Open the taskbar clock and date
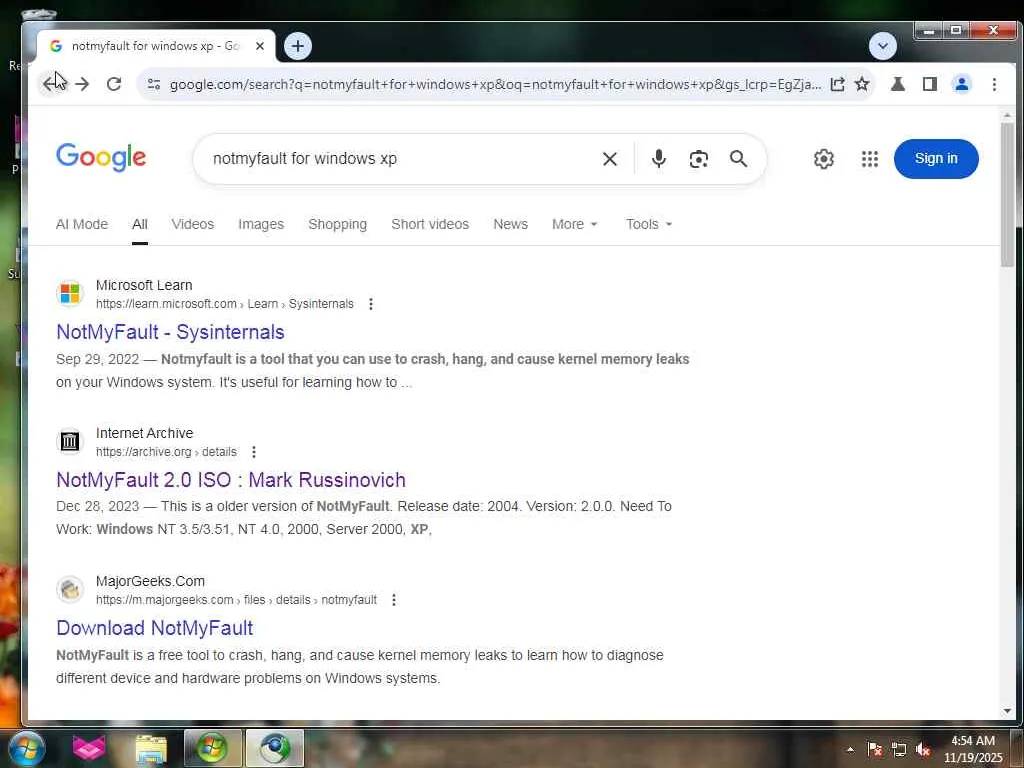The image size is (1024, 768). point(973,749)
